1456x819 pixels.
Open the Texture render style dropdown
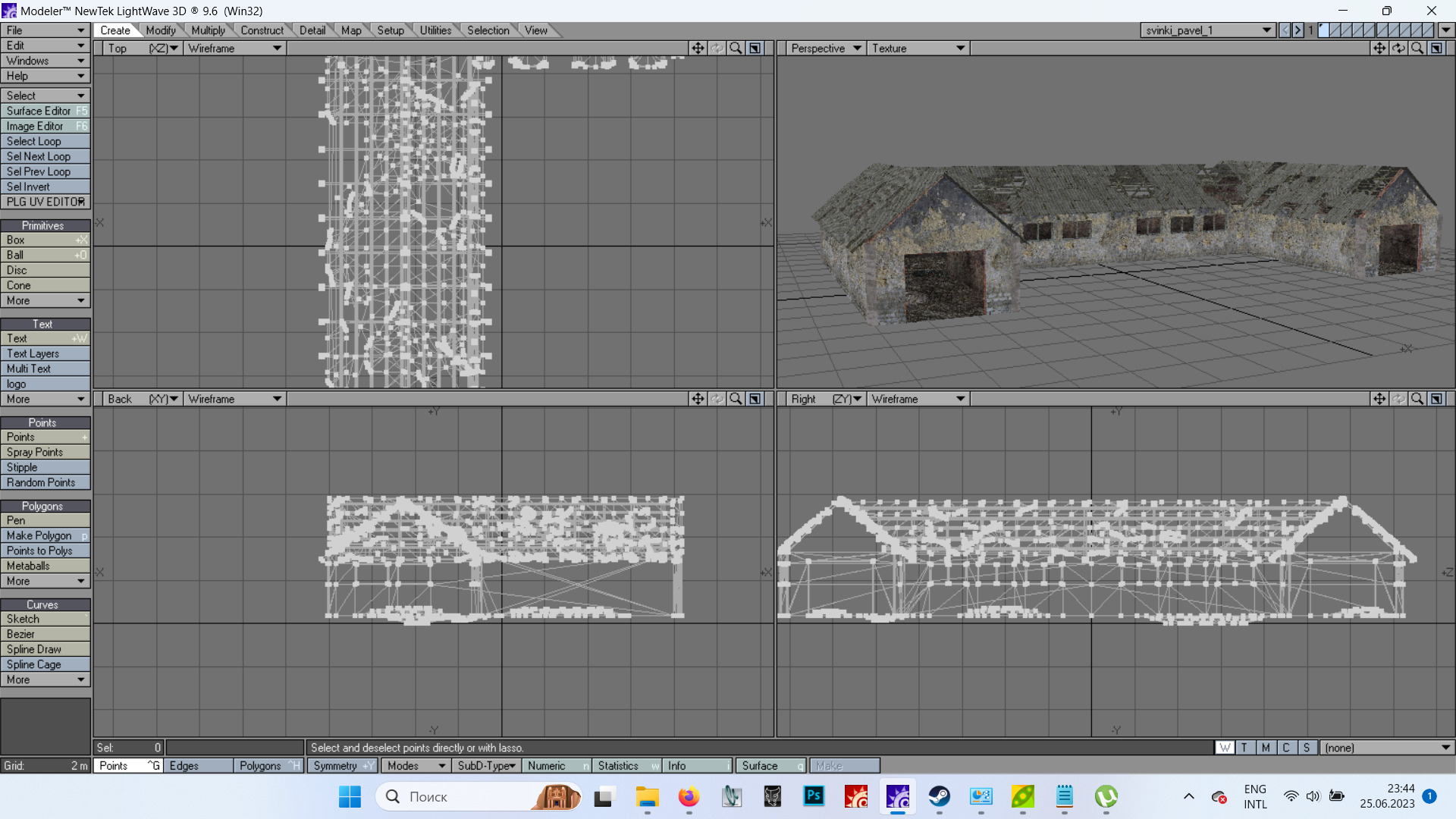point(918,49)
